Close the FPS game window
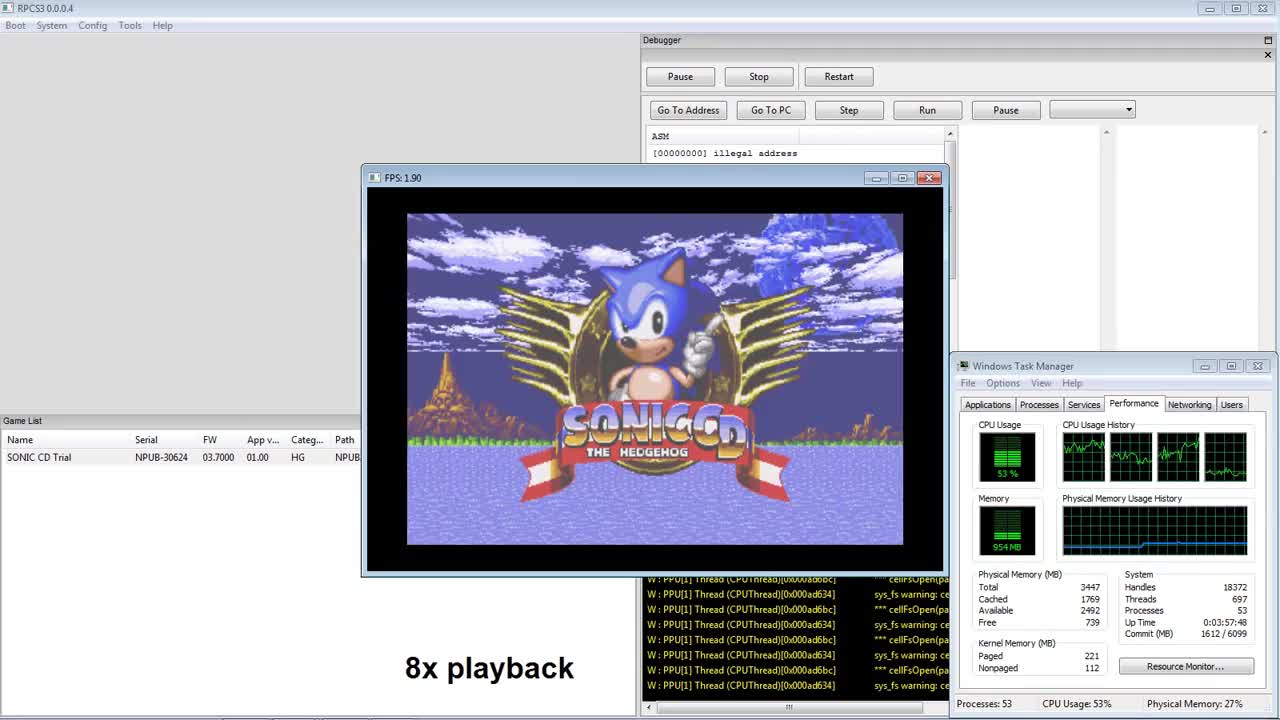 (x=930, y=178)
